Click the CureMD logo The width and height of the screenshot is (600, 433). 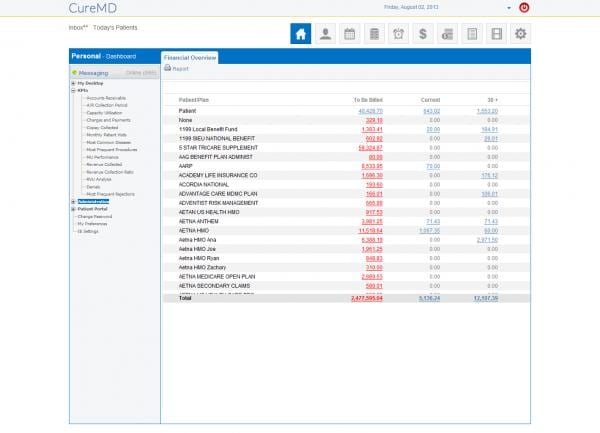tap(93, 8)
